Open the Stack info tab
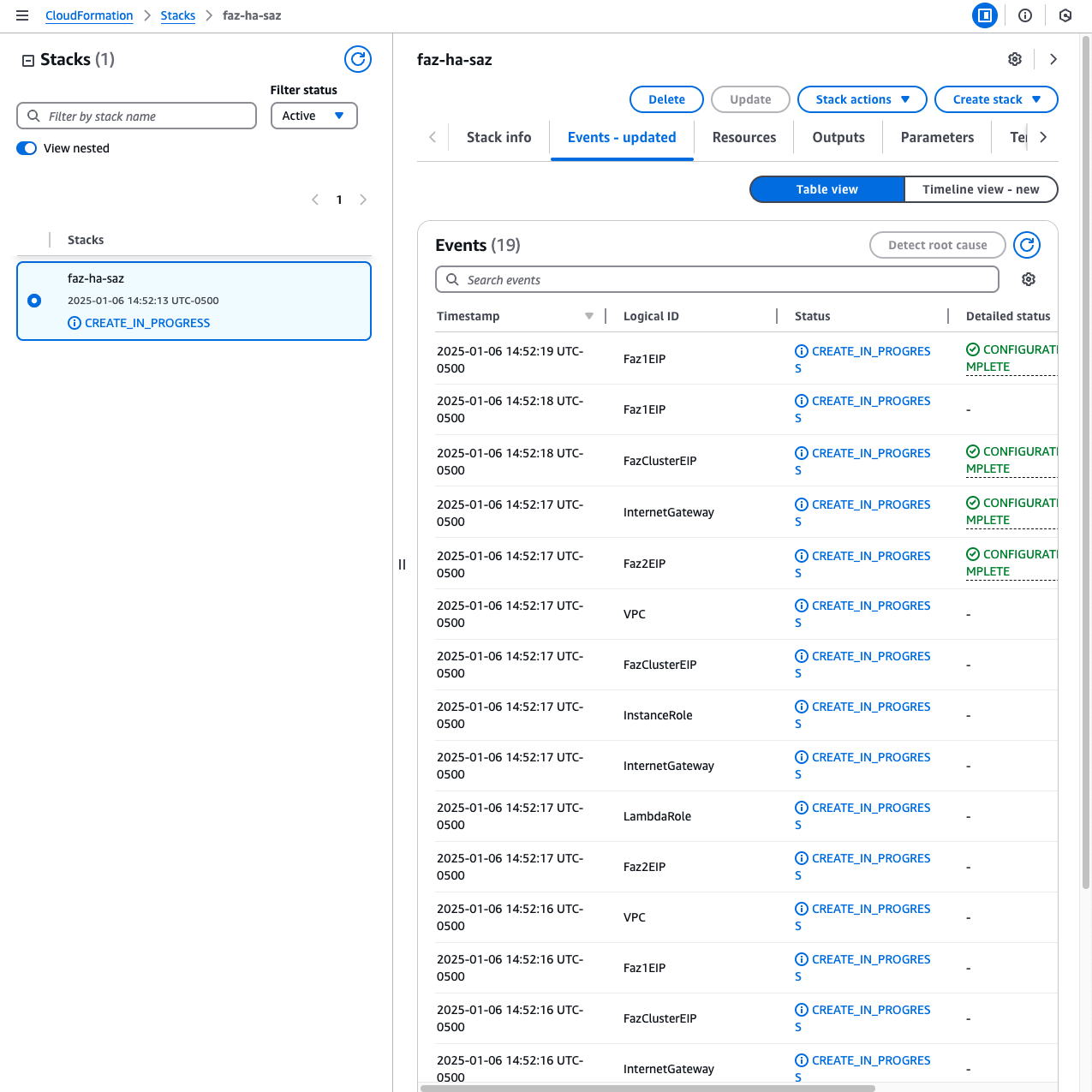Image resolution: width=1092 pixels, height=1092 pixels. [499, 137]
